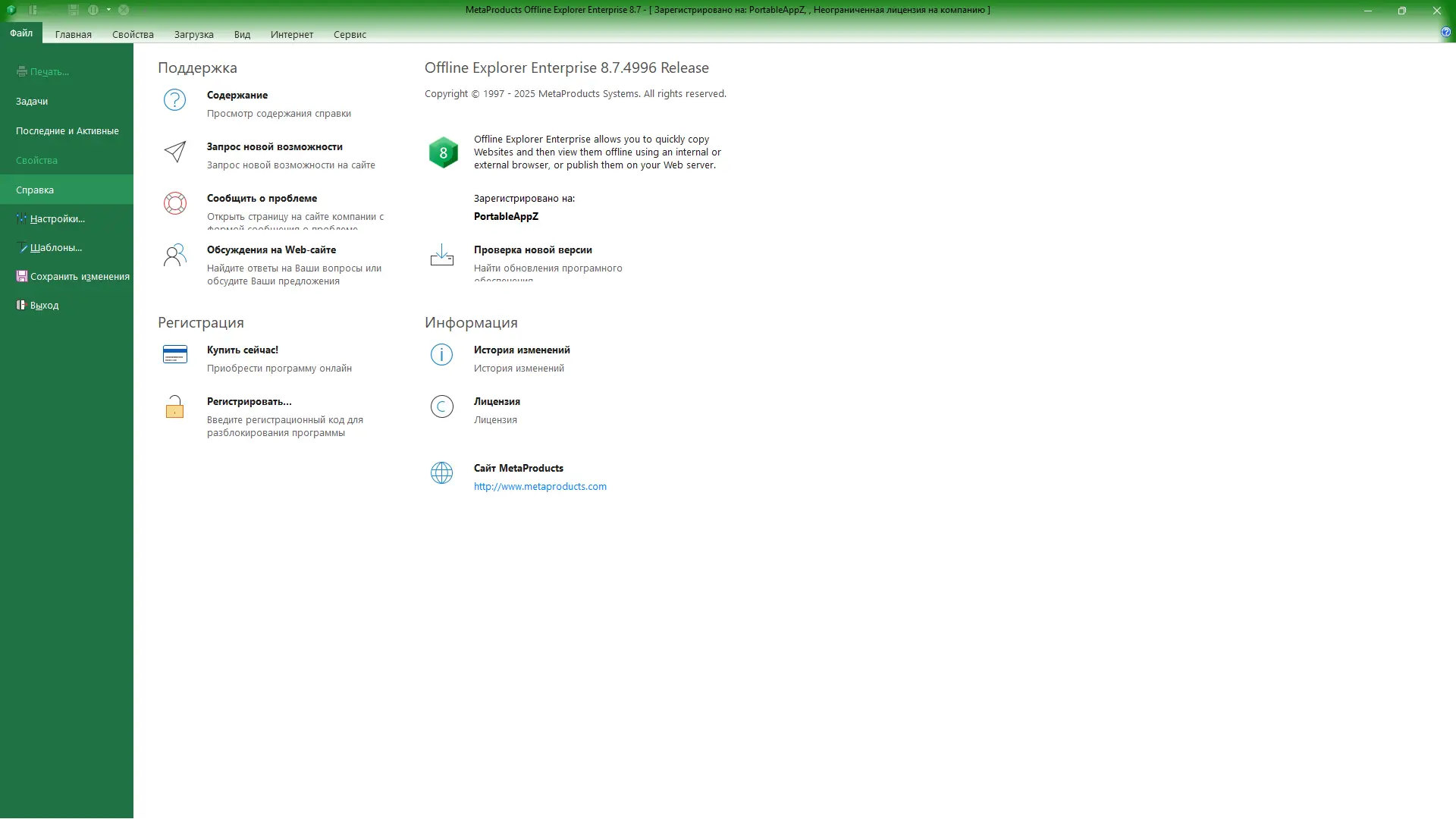The width and height of the screenshot is (1456, 819).
Task: Click the blue help icon in ribbon corner
Action: click(x=1445, y=32)
